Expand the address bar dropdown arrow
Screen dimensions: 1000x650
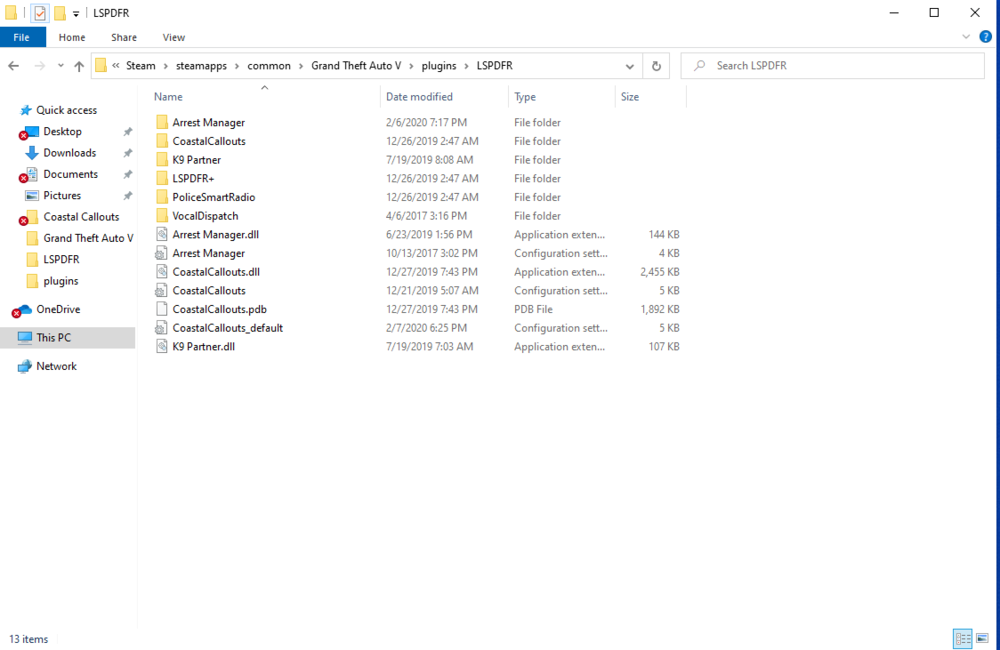629,65
